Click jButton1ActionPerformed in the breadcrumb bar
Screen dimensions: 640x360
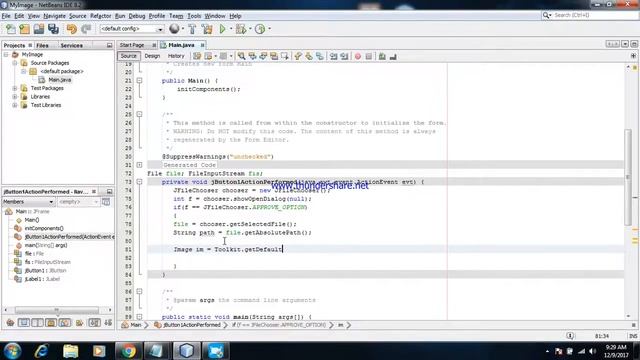click(x=191, y=325)
